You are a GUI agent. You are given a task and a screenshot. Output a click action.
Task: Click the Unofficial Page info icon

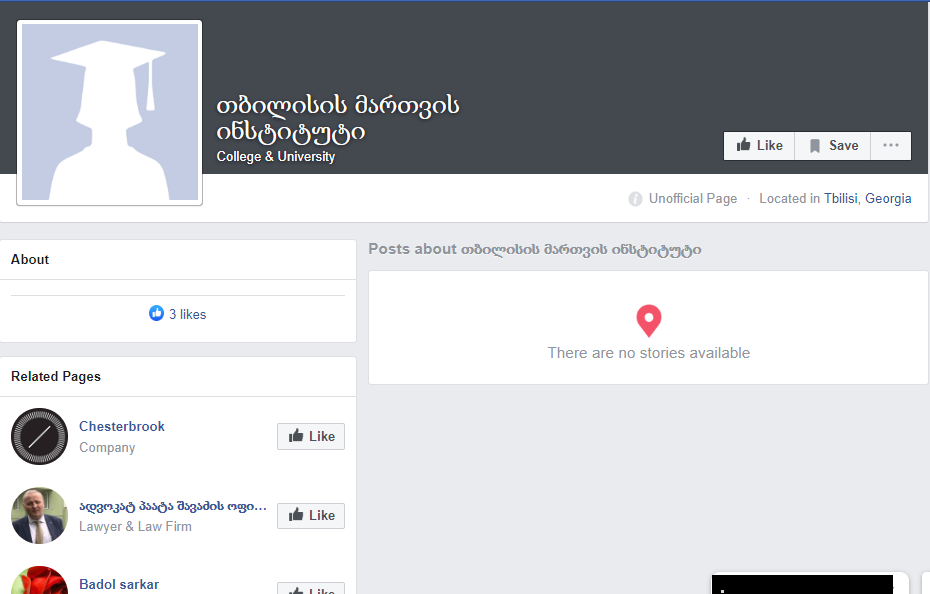click(635, 199)
